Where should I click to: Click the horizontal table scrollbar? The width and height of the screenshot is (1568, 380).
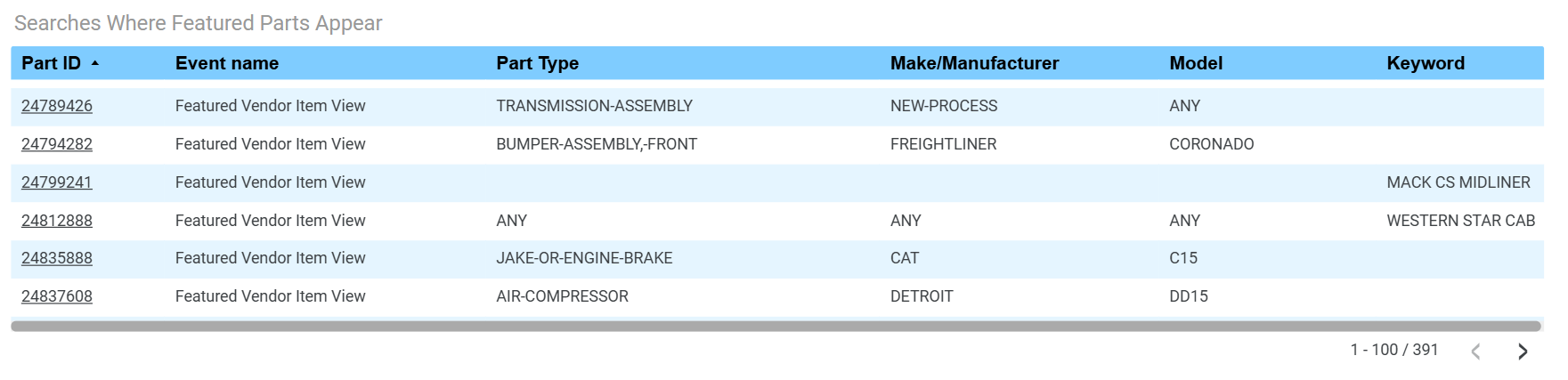775,327
